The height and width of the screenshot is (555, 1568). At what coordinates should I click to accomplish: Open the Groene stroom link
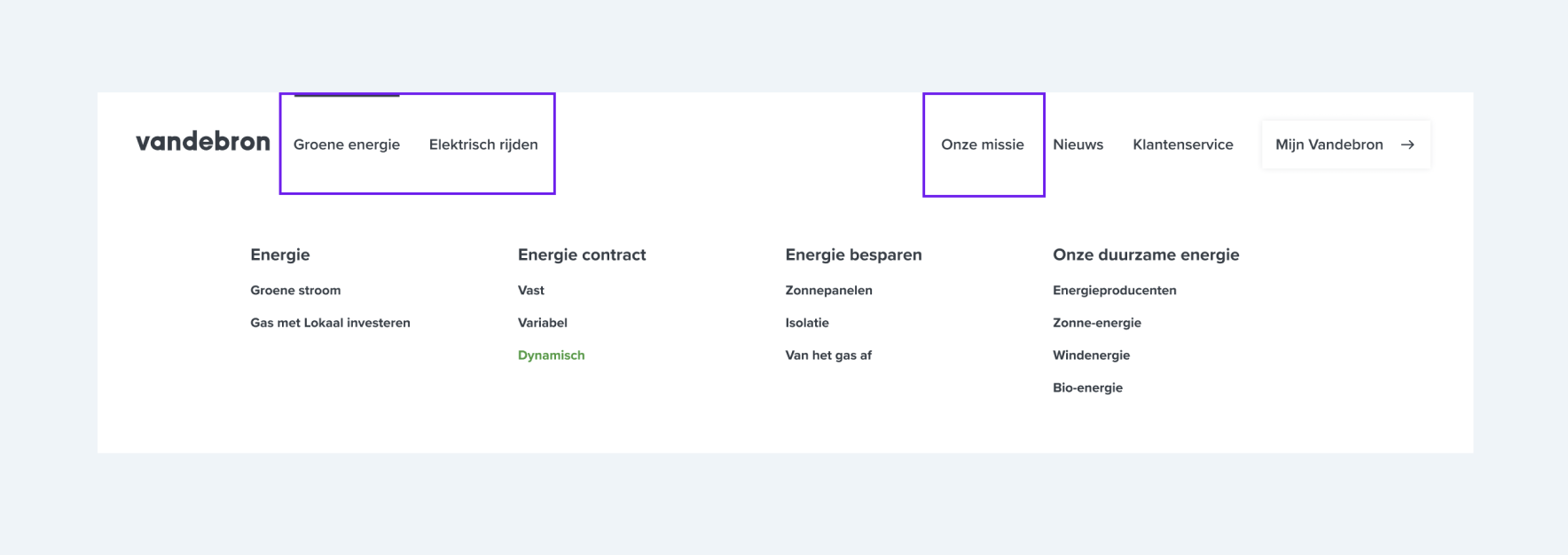[x=295, y=290]
